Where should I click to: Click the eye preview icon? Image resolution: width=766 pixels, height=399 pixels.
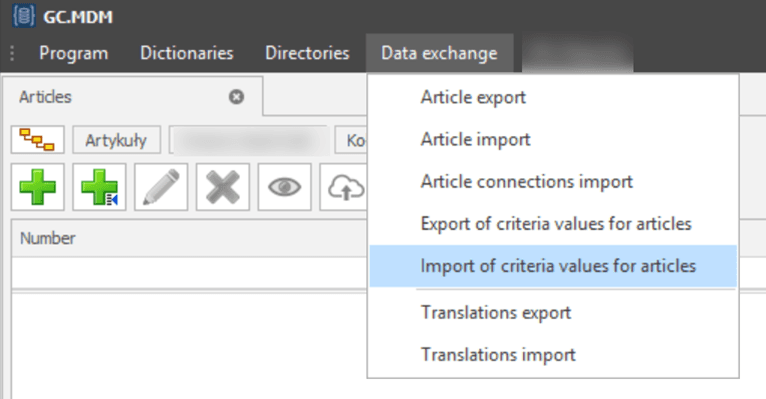[284, 187]
